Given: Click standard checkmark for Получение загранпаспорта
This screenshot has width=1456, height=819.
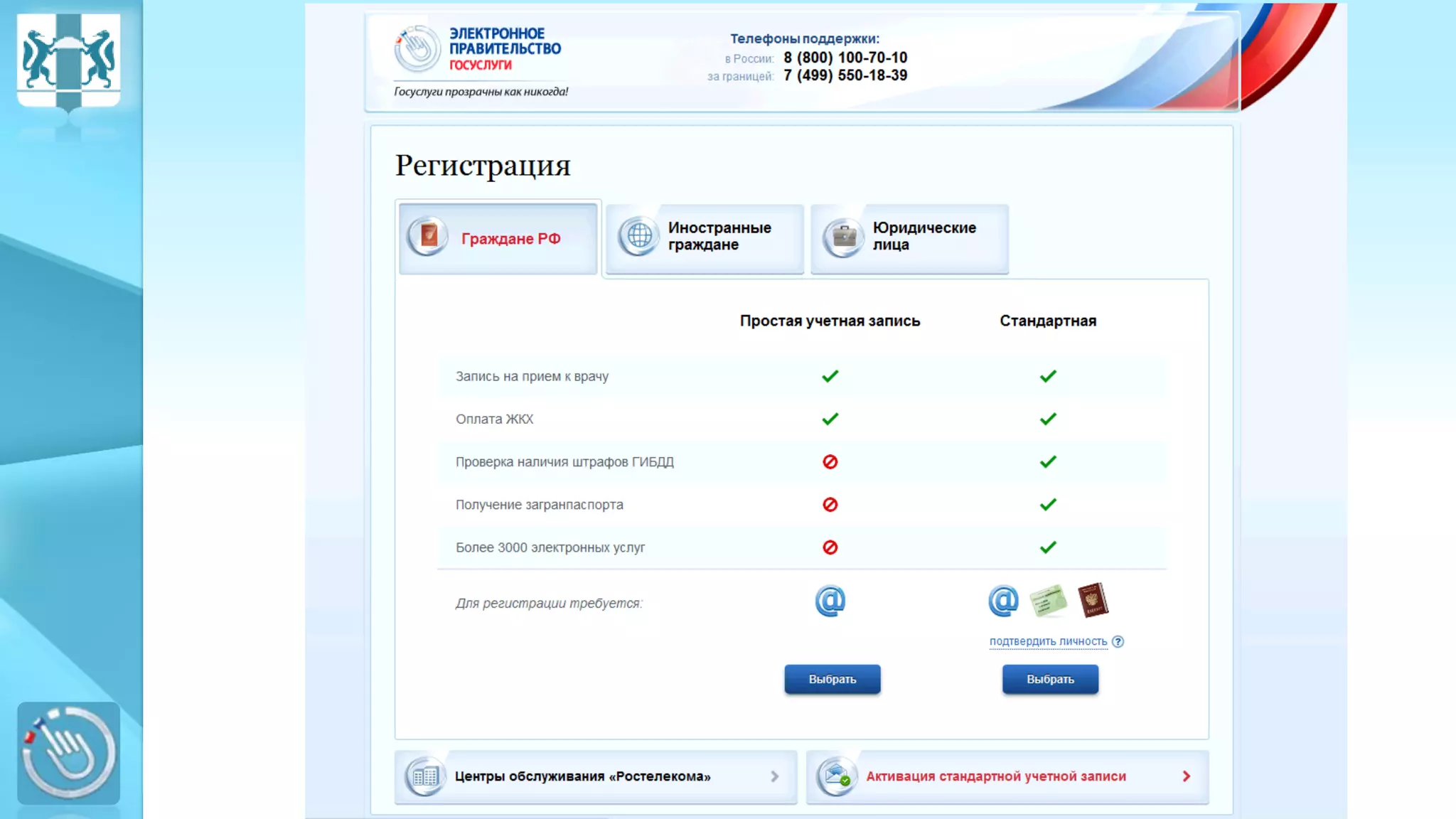Looking at the screenshot, I should (1048, 504).
